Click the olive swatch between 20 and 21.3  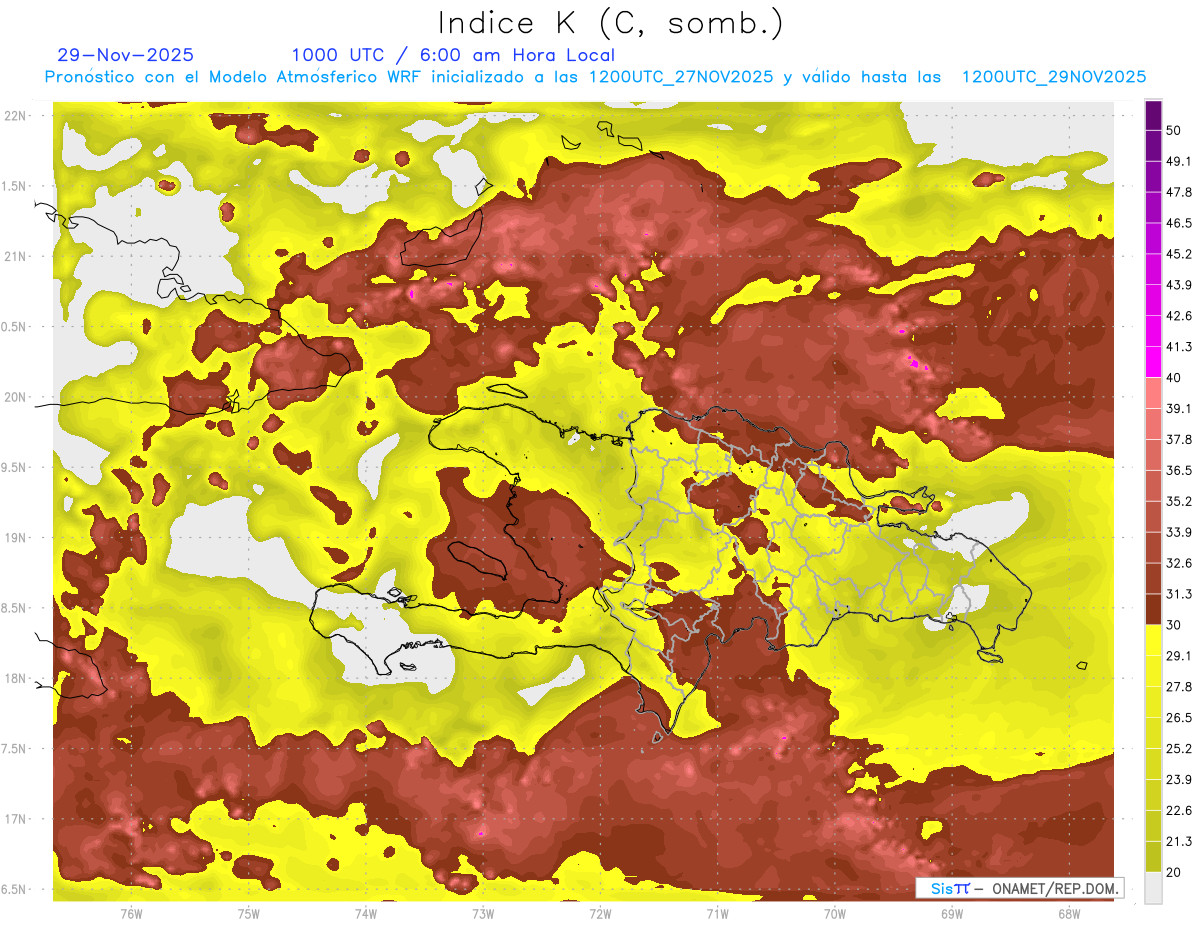pyautogui.click(x=1154, y=856)
